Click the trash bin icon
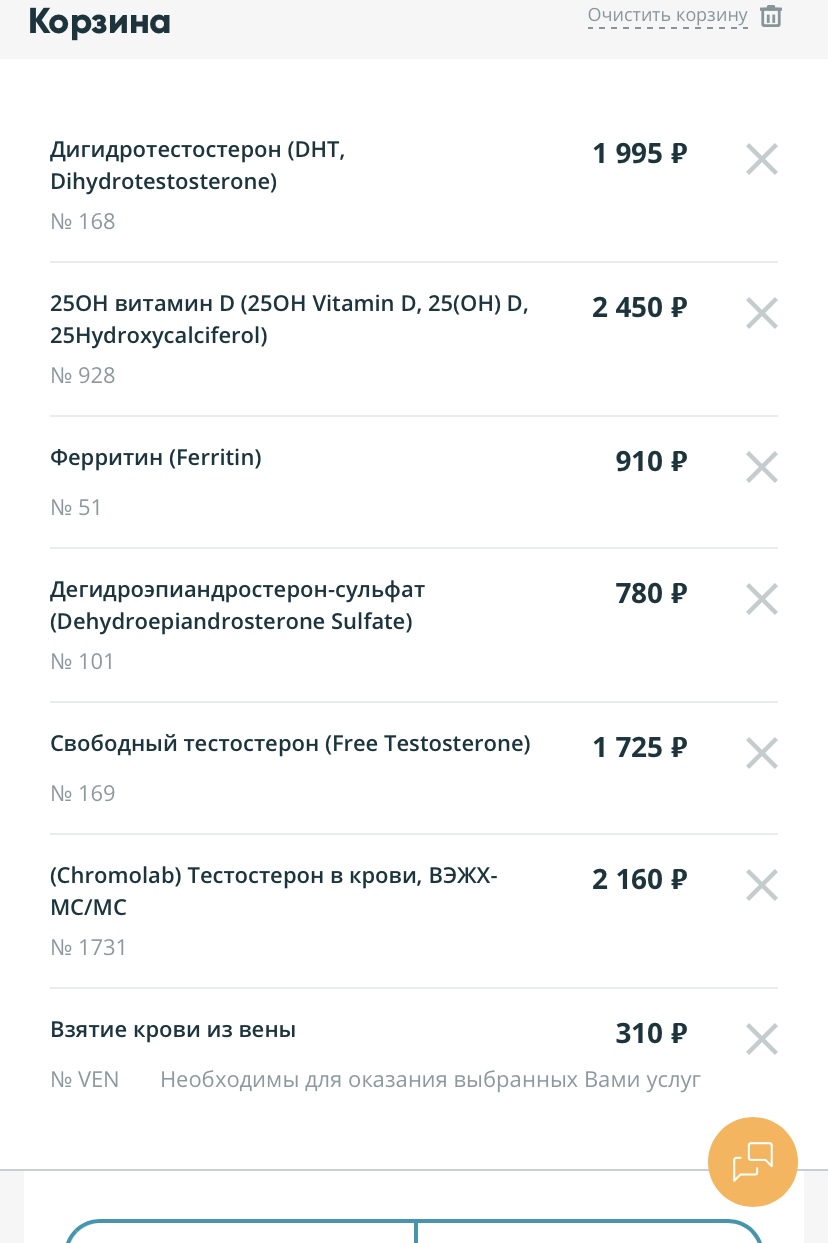Viewport: 828px width, 1243px height. (770, 16)
